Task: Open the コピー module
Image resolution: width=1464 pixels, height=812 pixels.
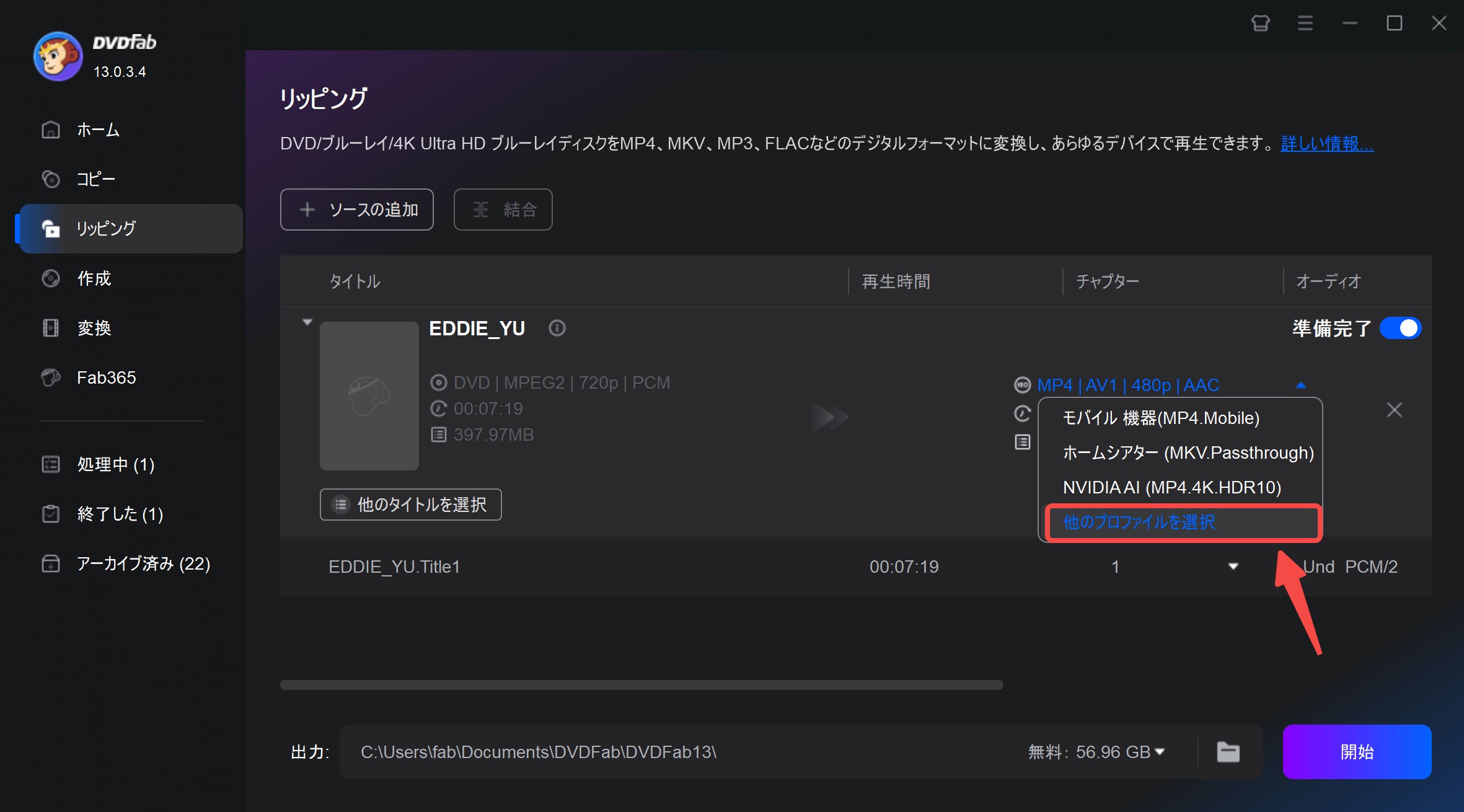Action: 130,179
